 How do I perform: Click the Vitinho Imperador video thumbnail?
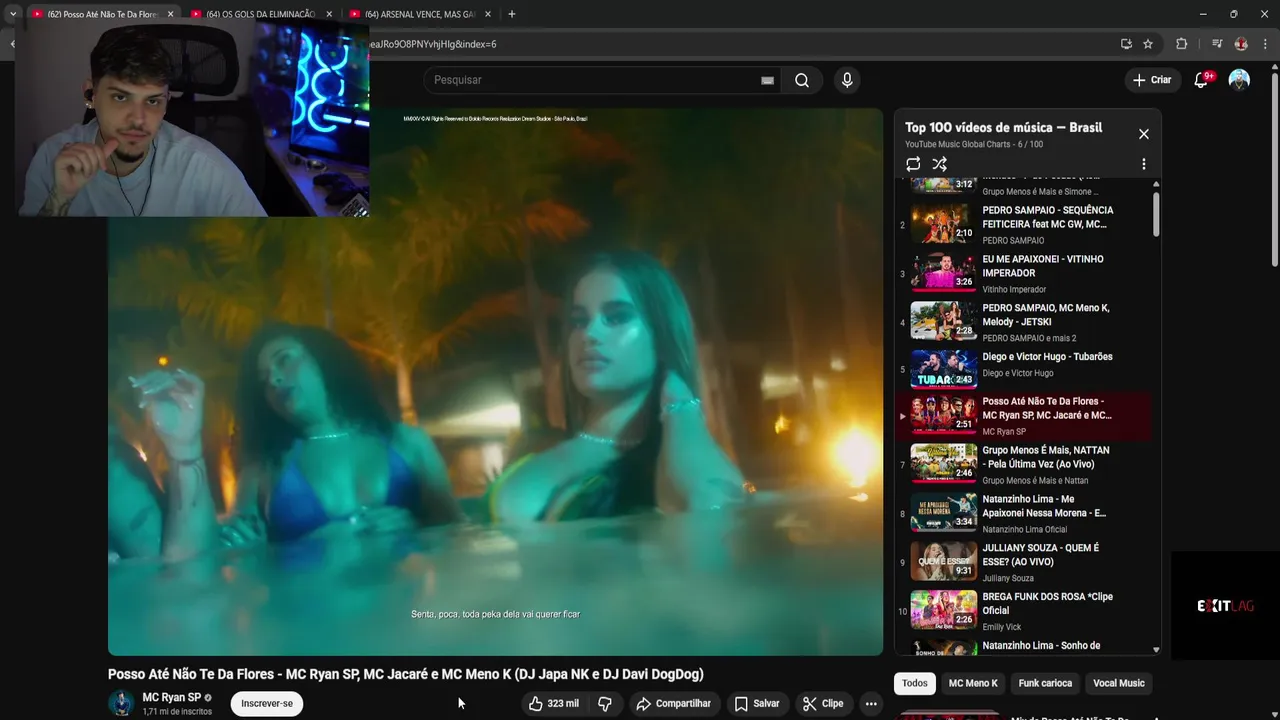pyautogui.click(x=943, y=272)
